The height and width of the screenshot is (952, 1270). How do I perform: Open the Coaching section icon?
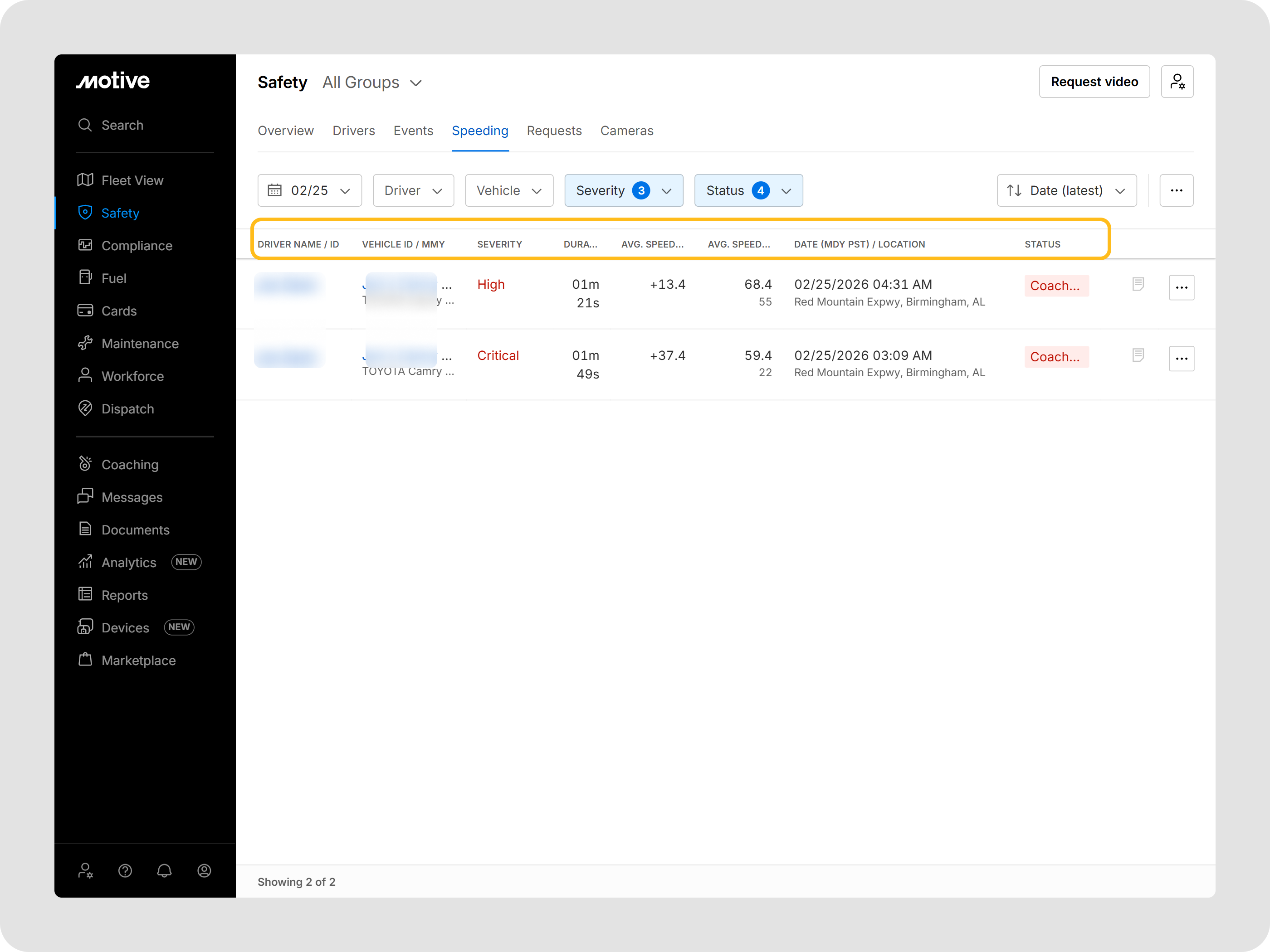[x=85, y=464]
